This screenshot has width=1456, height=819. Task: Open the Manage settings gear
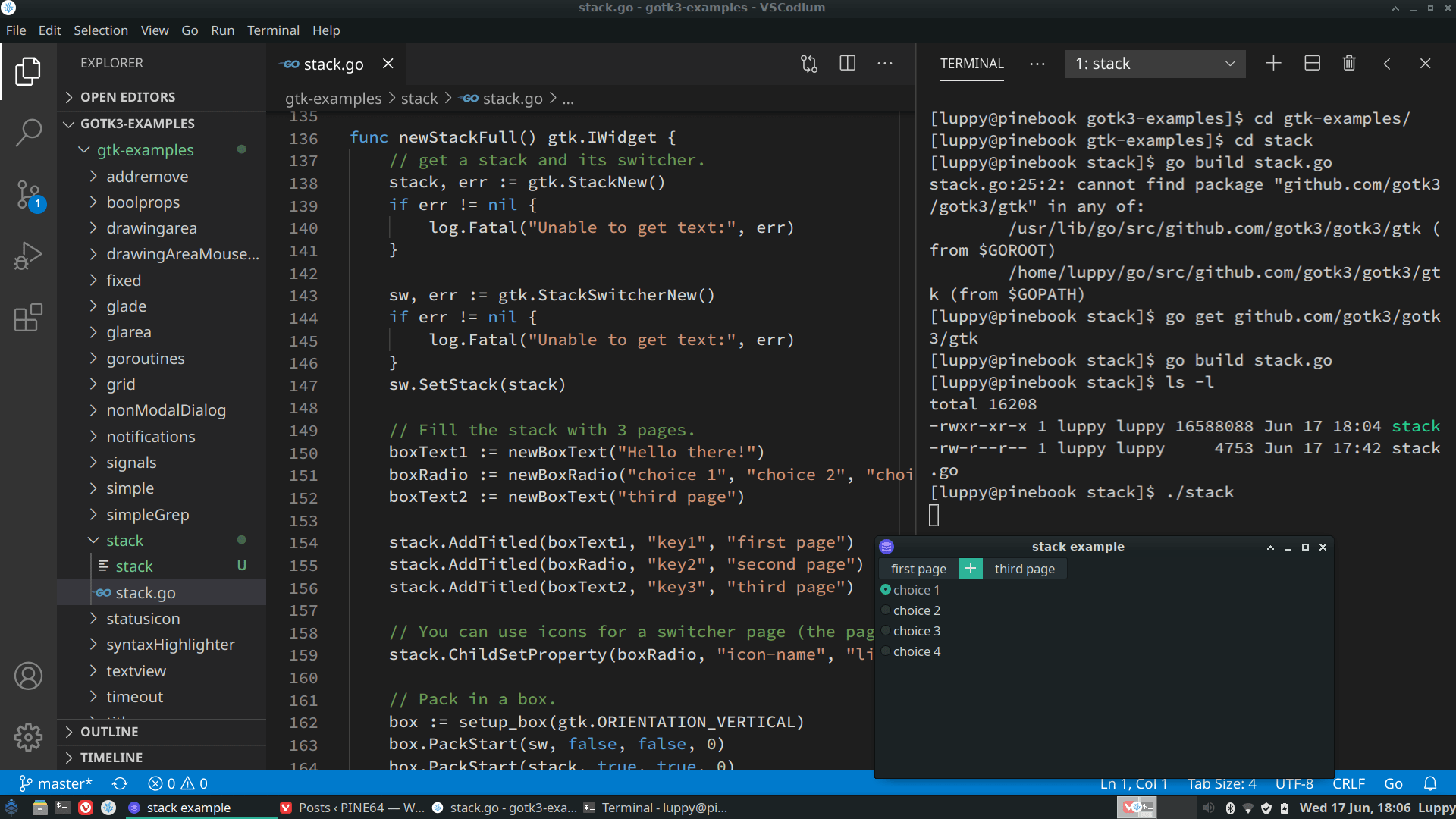tap(29, 736)
